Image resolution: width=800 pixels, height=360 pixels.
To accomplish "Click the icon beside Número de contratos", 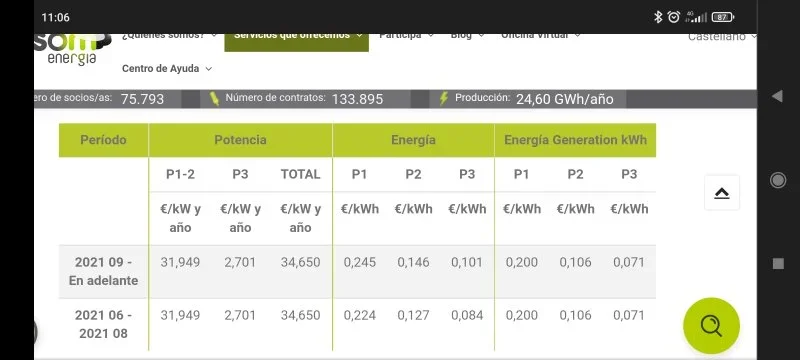I will [214, 98].
